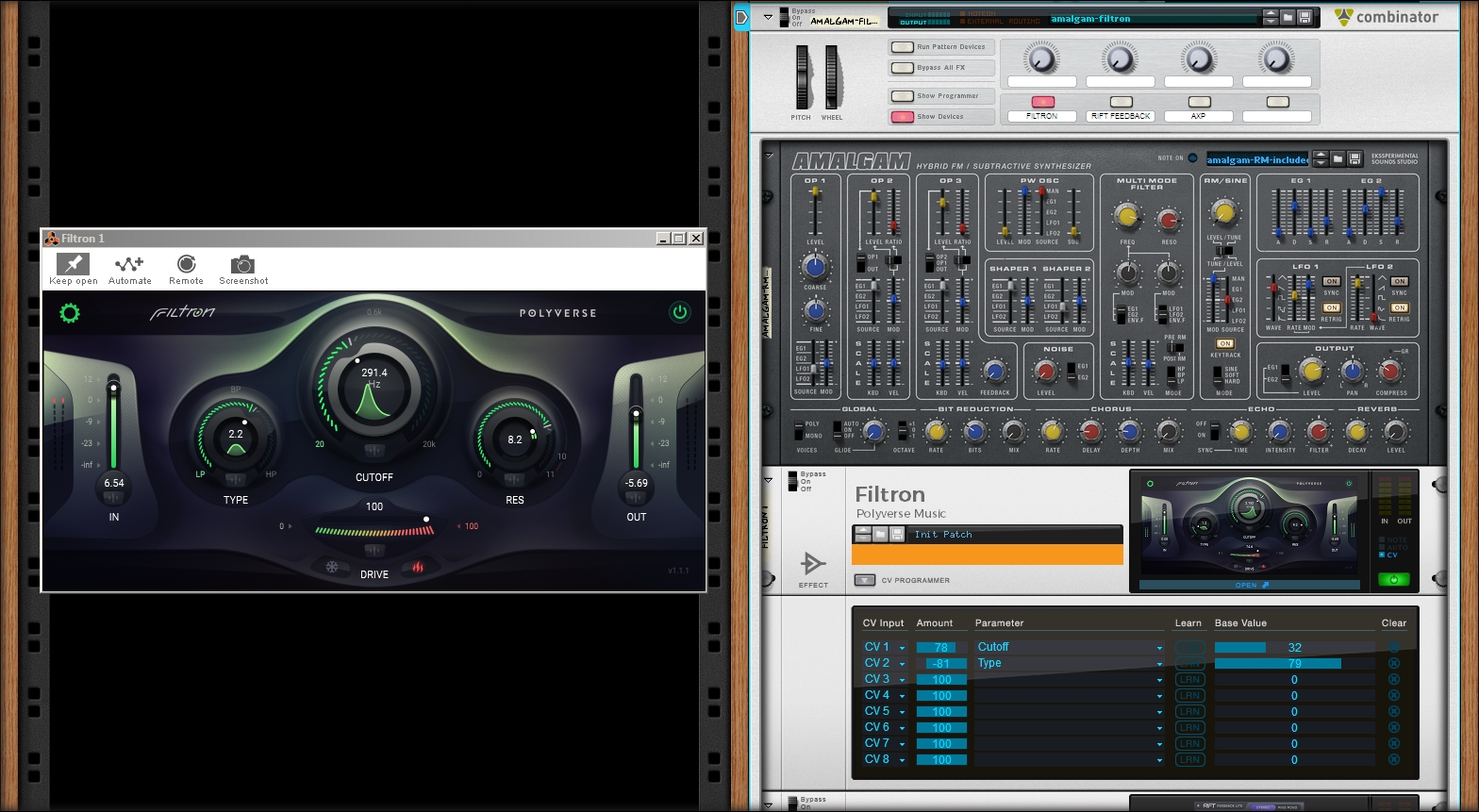
Task: Step Filtron rack patch with arrow buttons
Action: tap(862, 535)
